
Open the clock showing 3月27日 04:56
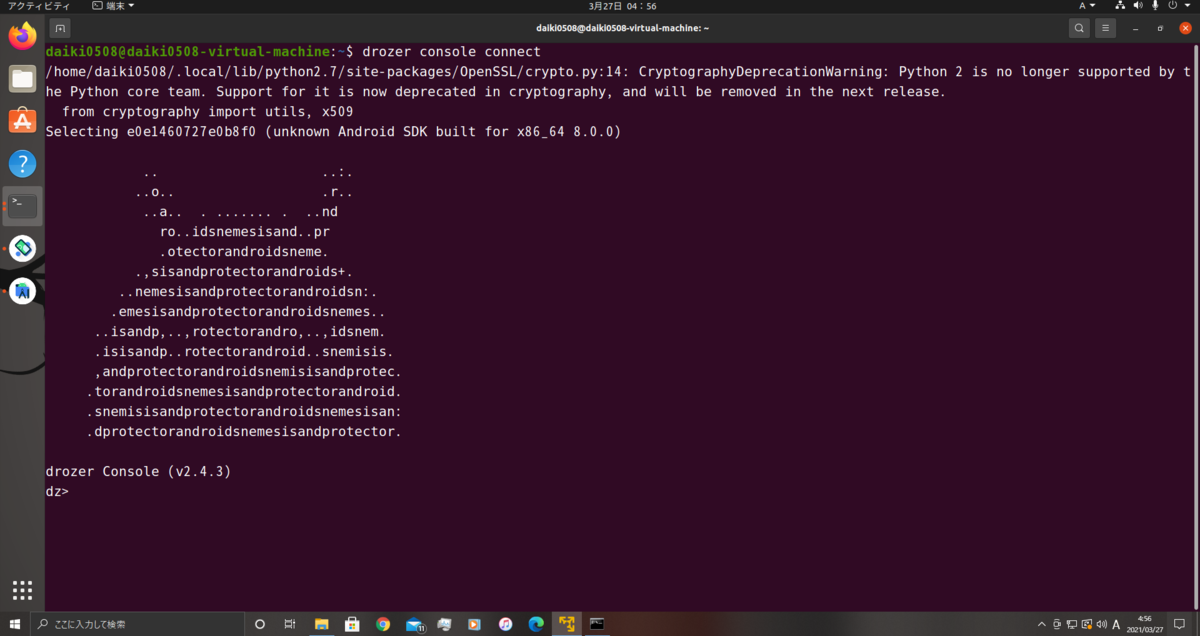coord(622,6)
